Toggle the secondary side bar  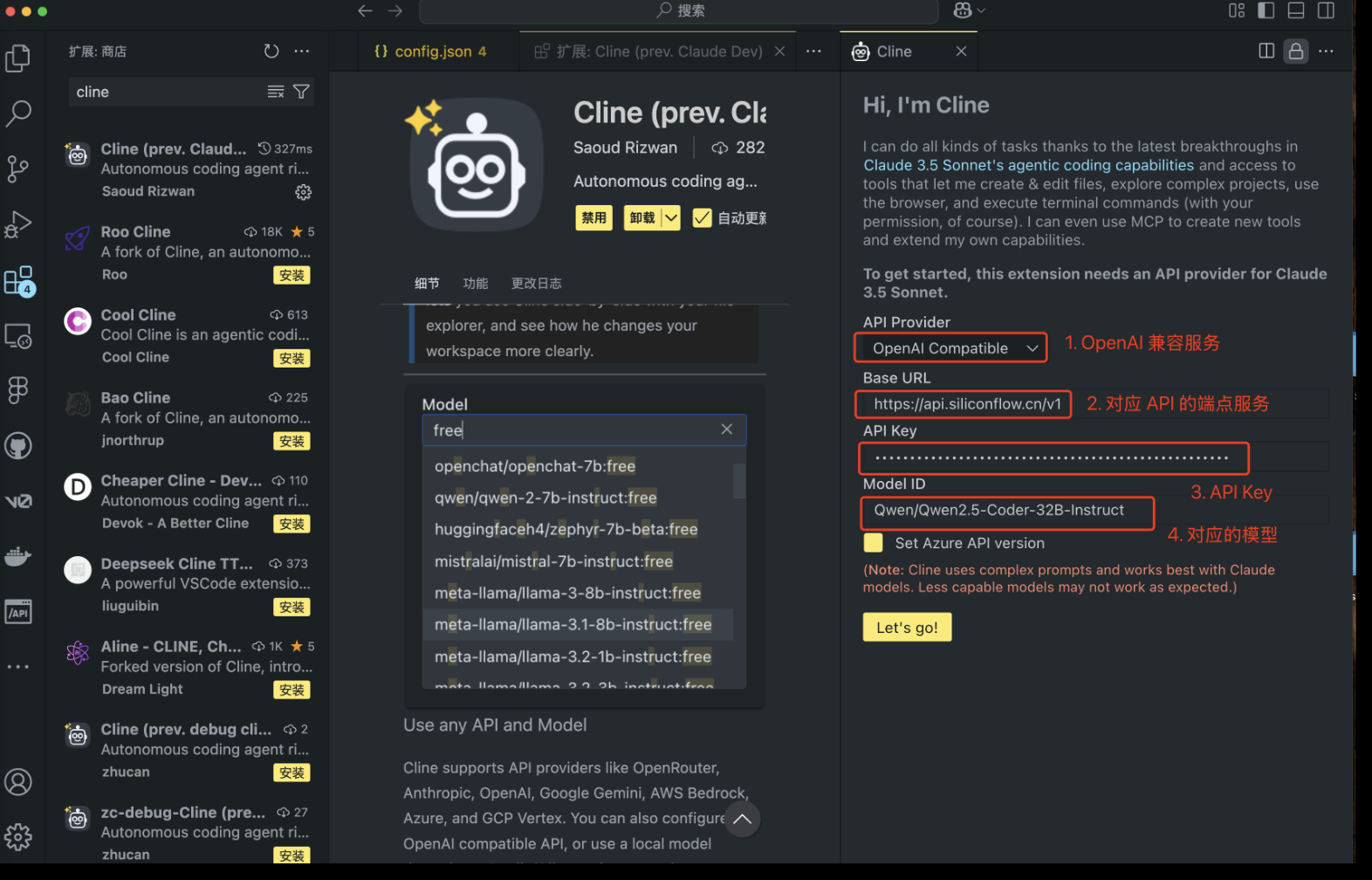click(x=1326, y=10)
